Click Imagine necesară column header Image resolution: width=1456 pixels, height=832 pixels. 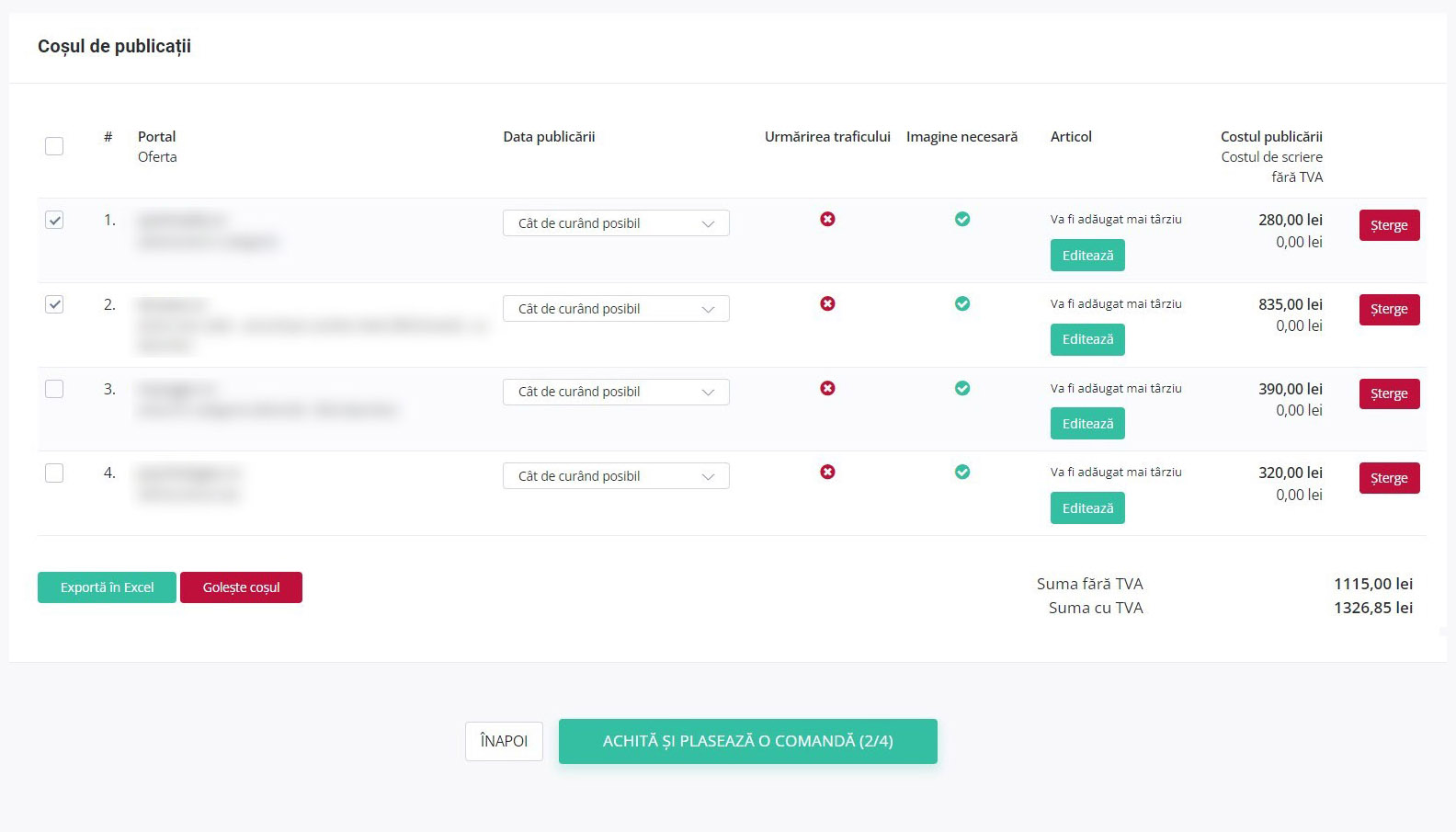pyautogui.click(x=961, y=137)
